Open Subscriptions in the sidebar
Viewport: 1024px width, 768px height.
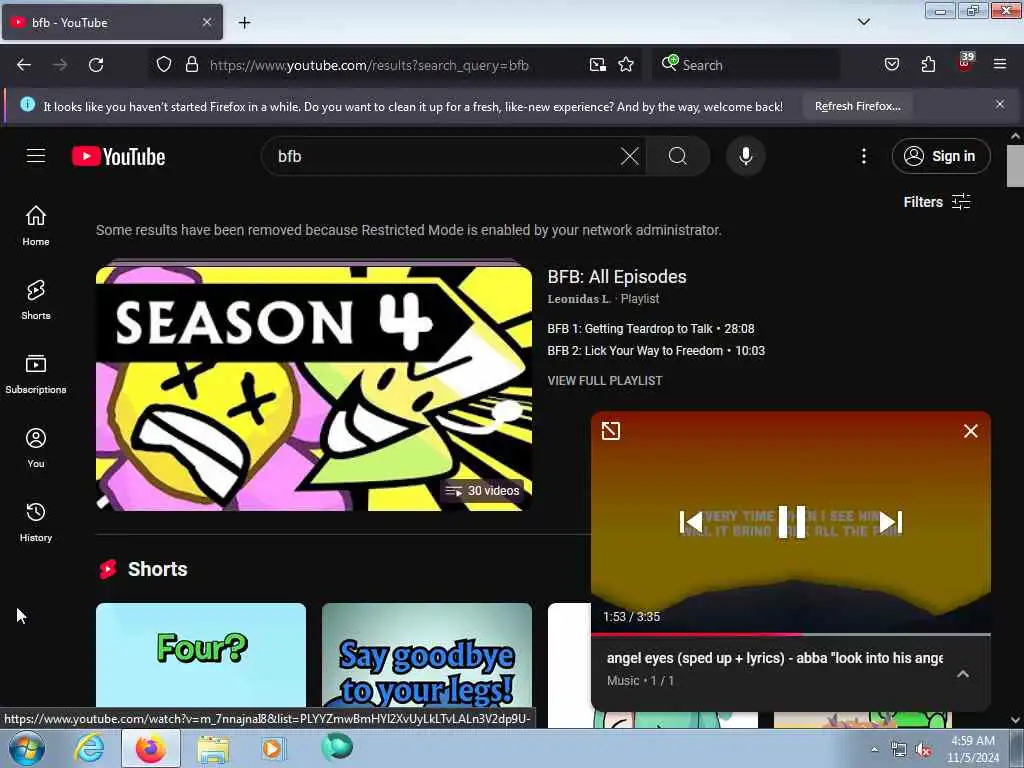(x=36, y=374)
